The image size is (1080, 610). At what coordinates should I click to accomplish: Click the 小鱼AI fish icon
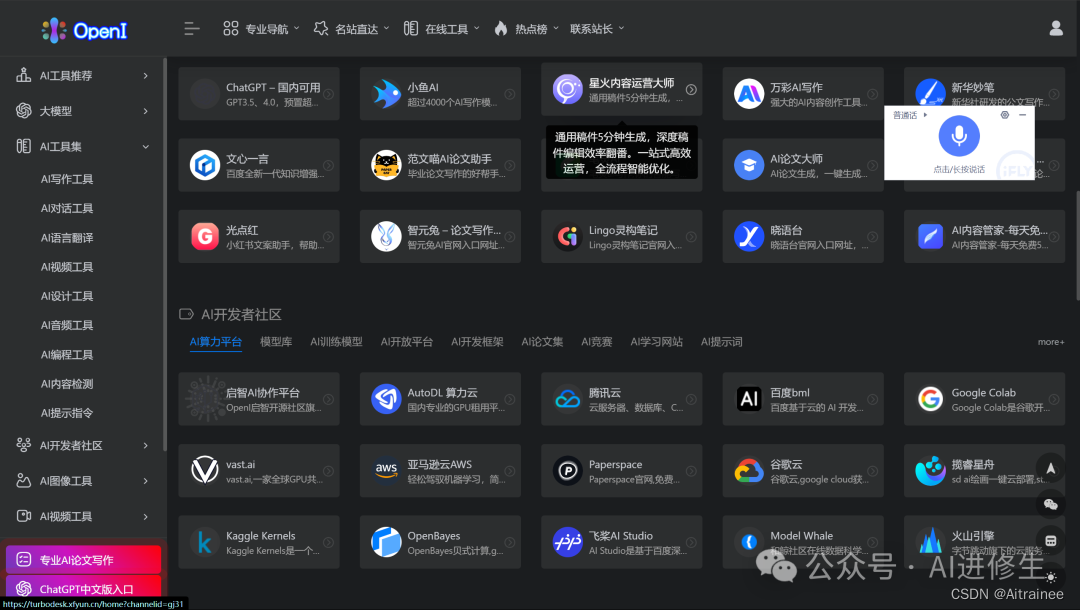(x=386, y=94)
